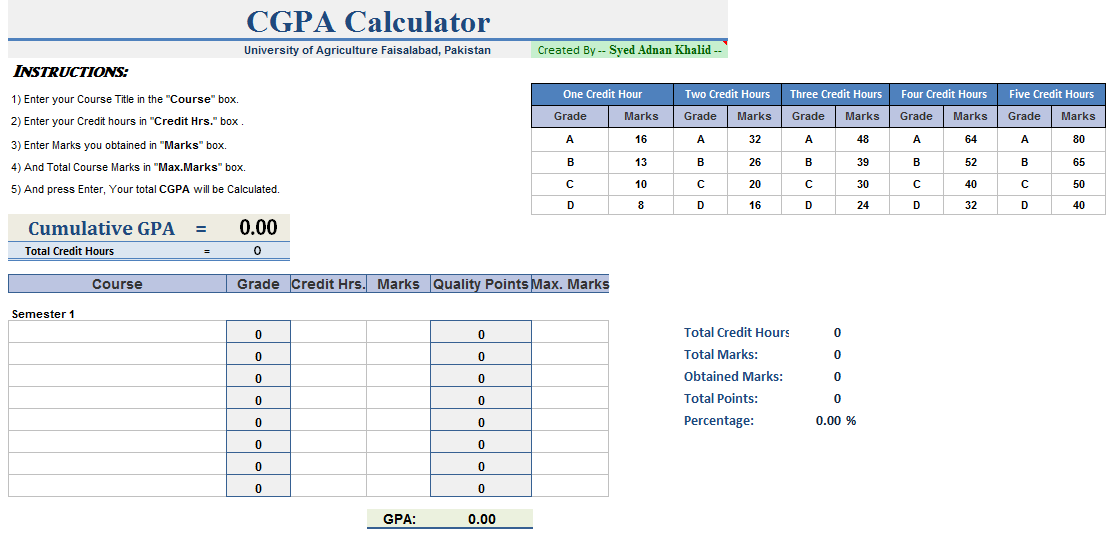Click instruction 2 about "Credit Hrs." box
This screenshot has height=541, width=1119.
128,121
